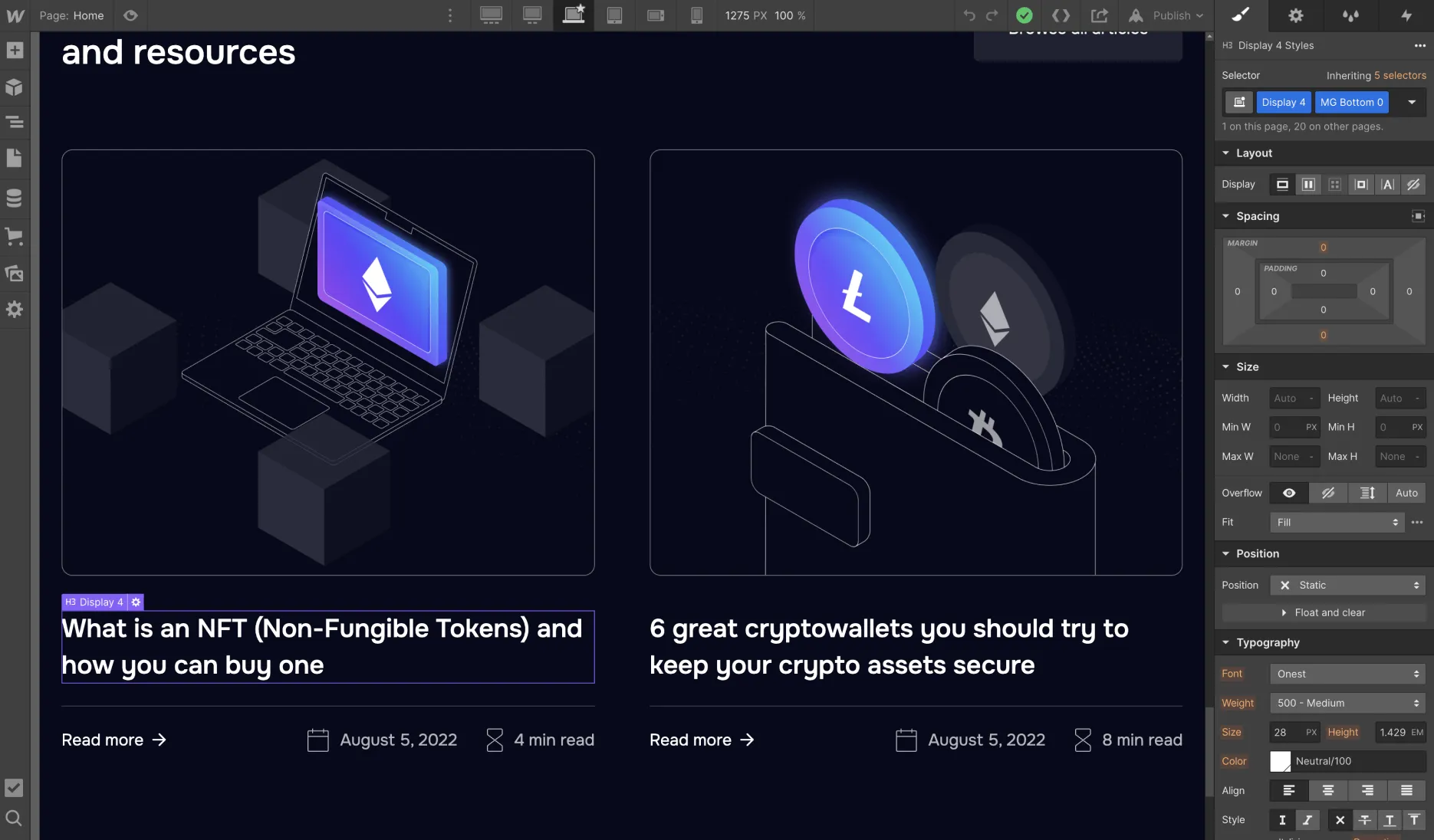Open the Ecommerce cart panel
The height and width of the screenshot is (840, 1434).
click(15, 236)
